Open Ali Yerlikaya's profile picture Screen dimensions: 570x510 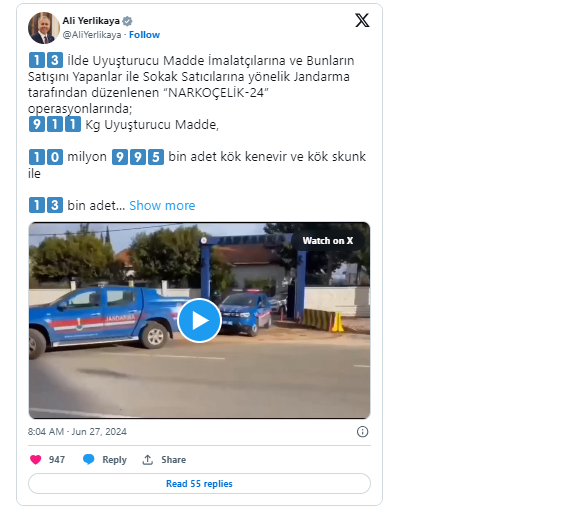coord(44,28)
